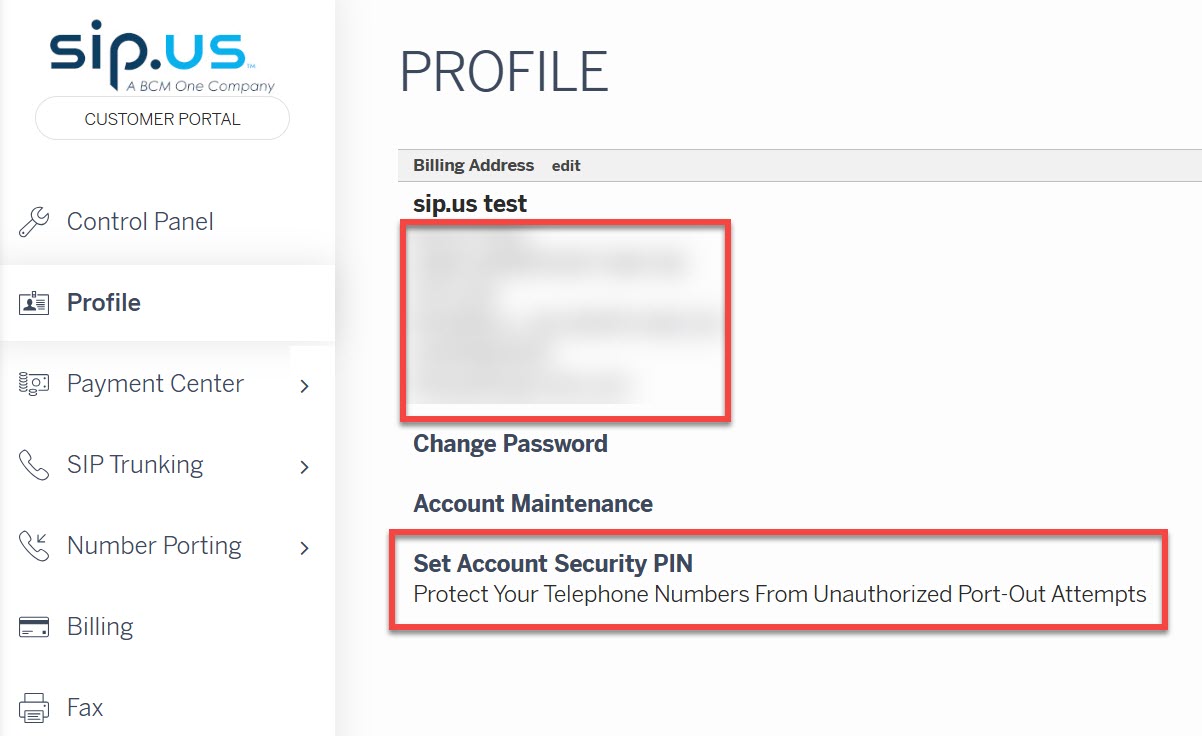This screenshot has height=736, width=1202.
Task: Click the Protect Your Telephone Numbers description text
Action: [x=780, y=594]
